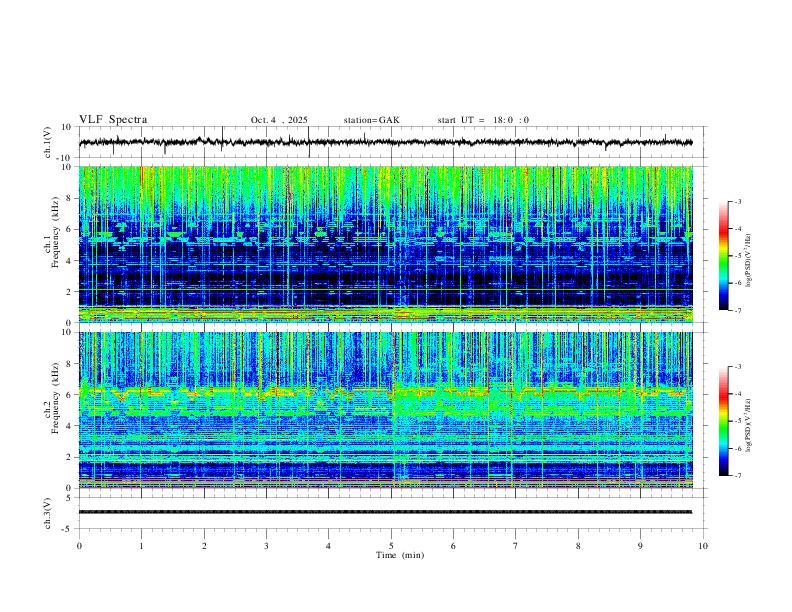Screen dimensions: 792x612
Task: Click the time axis tick label '10'
Action: tap(703, 546)
